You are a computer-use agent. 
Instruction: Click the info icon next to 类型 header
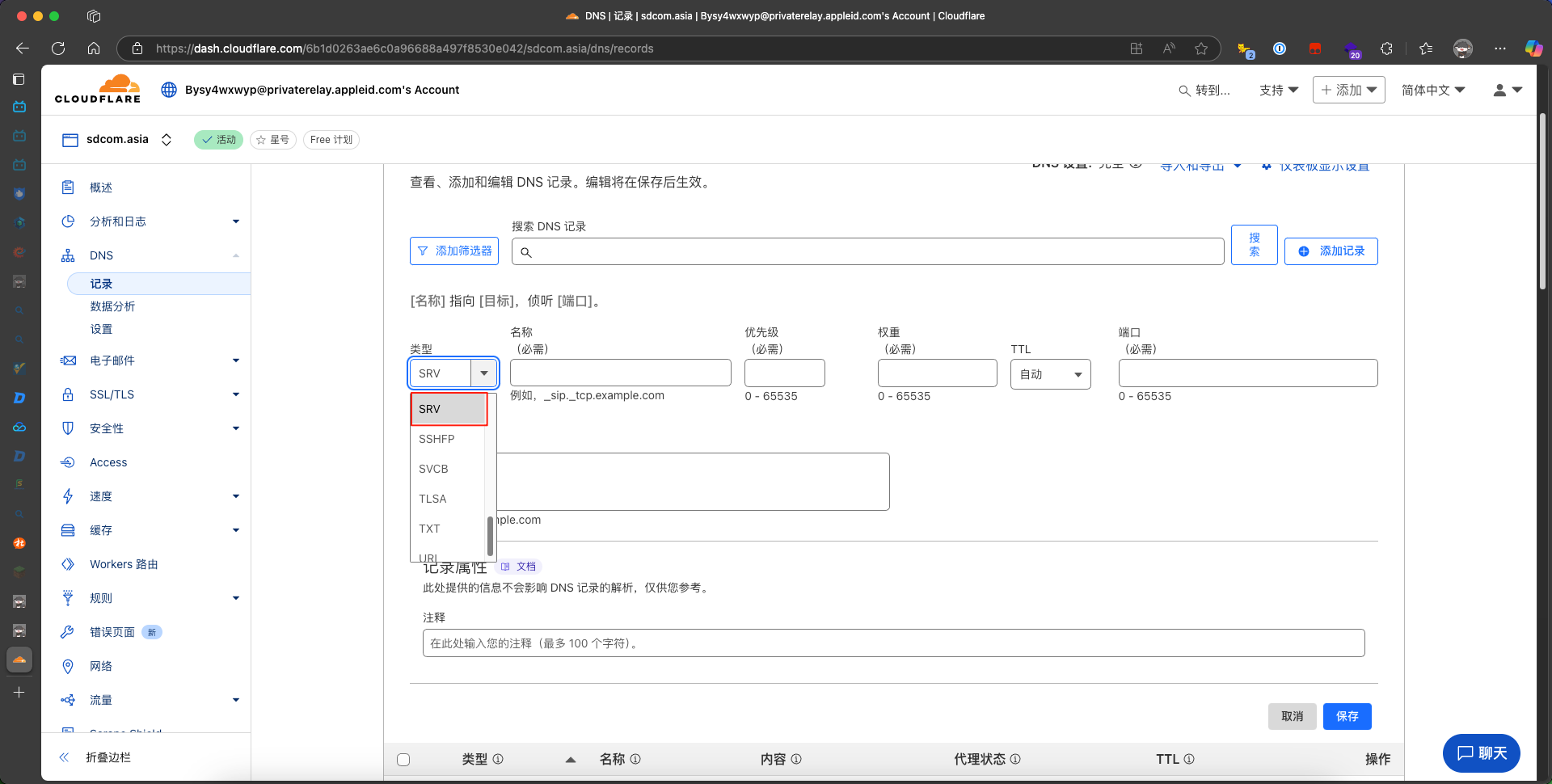(498, 759)
